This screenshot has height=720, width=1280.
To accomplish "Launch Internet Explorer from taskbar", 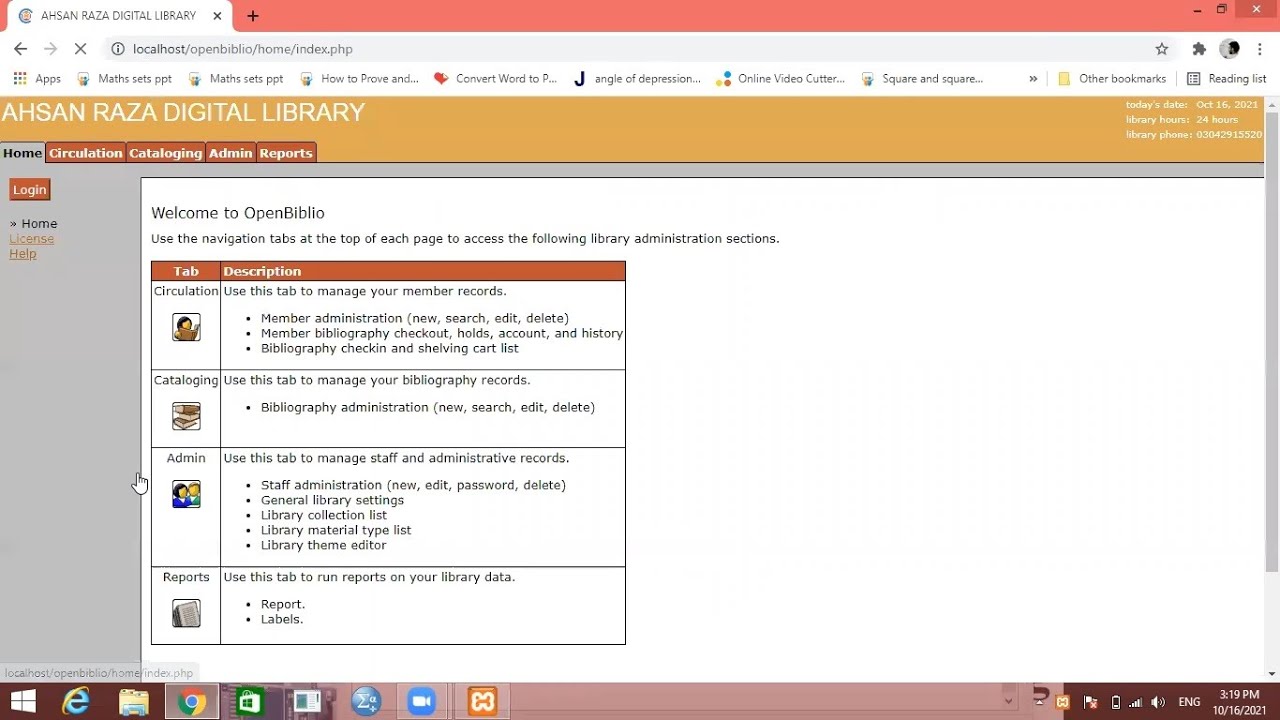I will (x=76, y=702).
